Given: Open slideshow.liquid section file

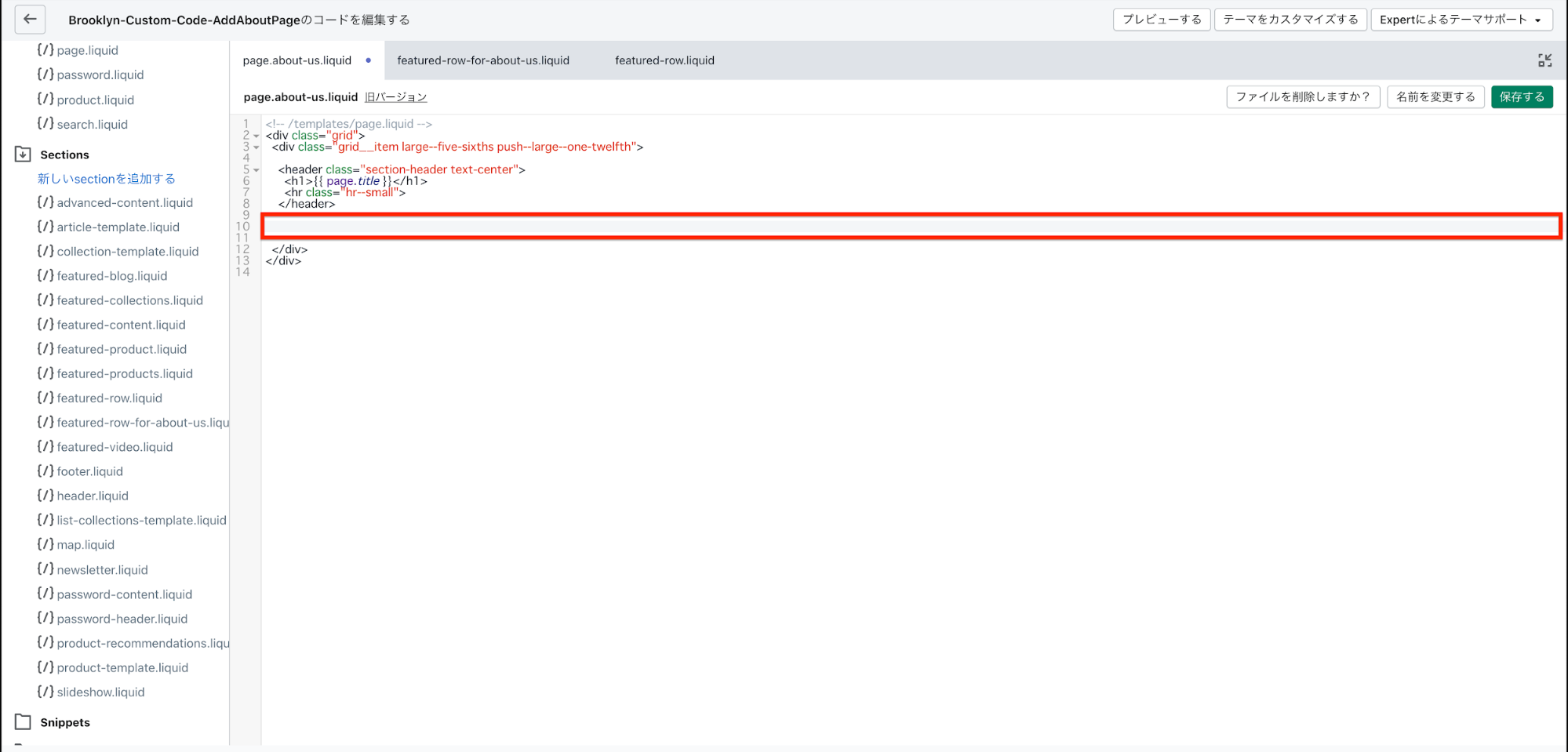Looking at the screenshot, I should click(x=100, y=692).
